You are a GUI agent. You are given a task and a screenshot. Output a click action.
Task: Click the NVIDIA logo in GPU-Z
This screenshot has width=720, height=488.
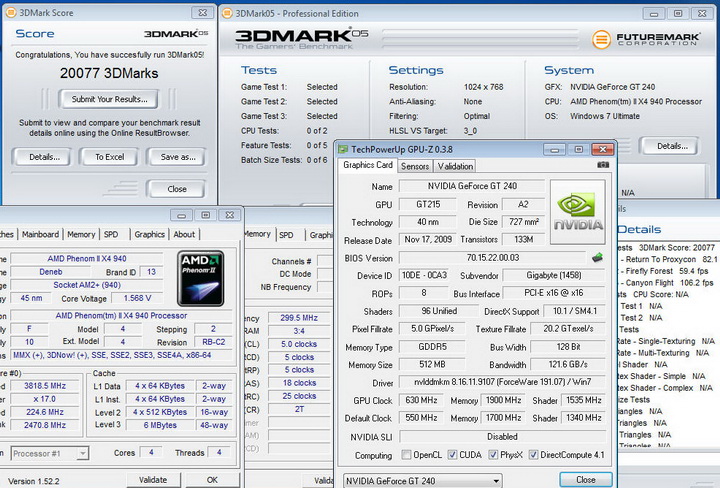point(578,212)
